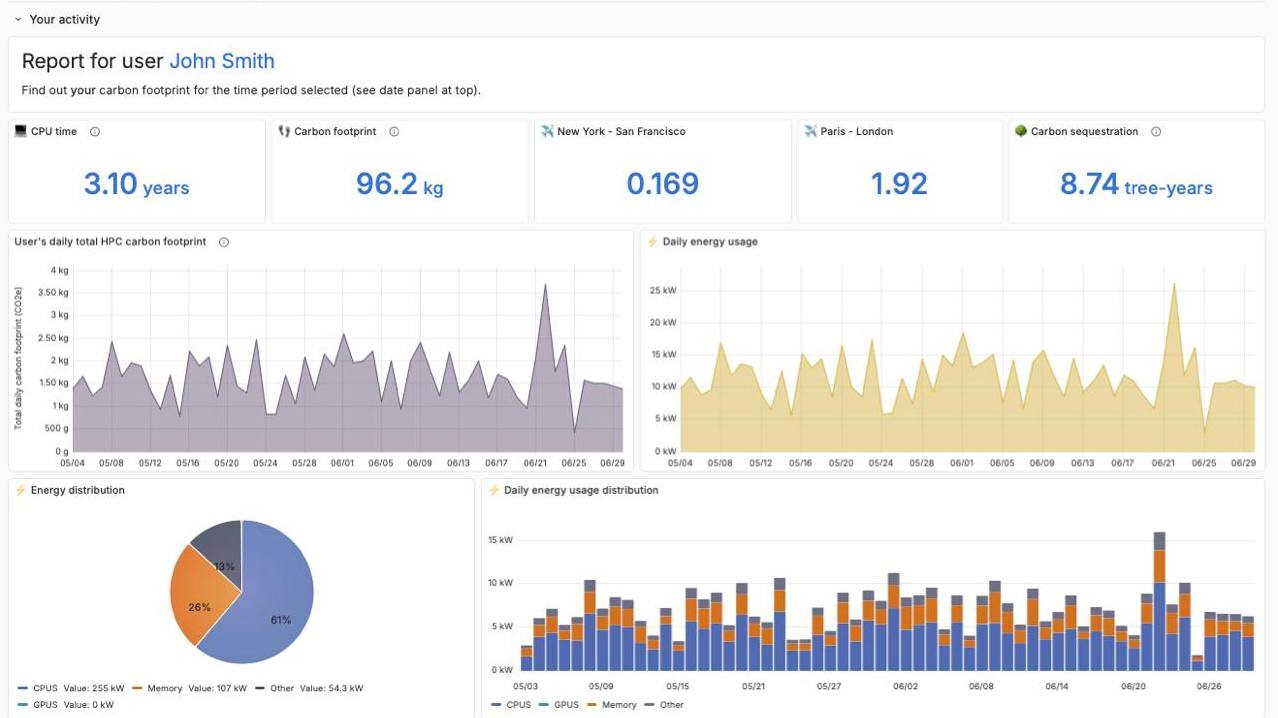Click the airplane icon for Paris - London
This screenshot has width=1278, height=718.
(811, 131)
